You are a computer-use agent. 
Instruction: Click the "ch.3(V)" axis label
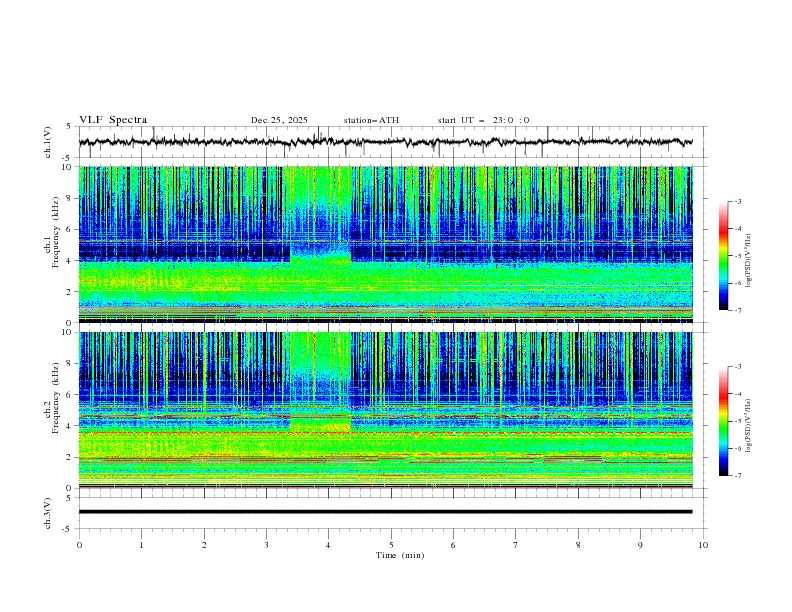(48, 513)
